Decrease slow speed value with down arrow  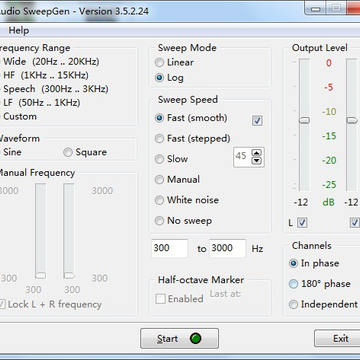coord(256,161)
